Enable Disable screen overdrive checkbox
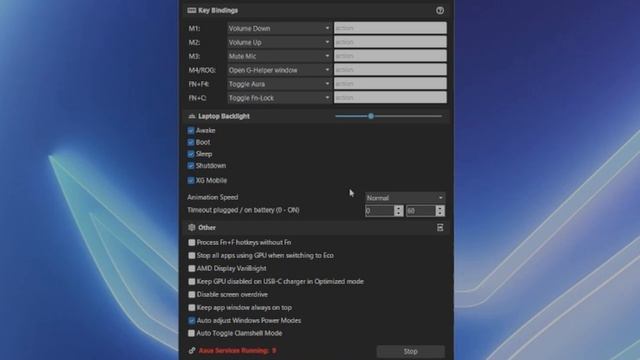This screenshot has width=640, height=360. [x=191, y=295]
